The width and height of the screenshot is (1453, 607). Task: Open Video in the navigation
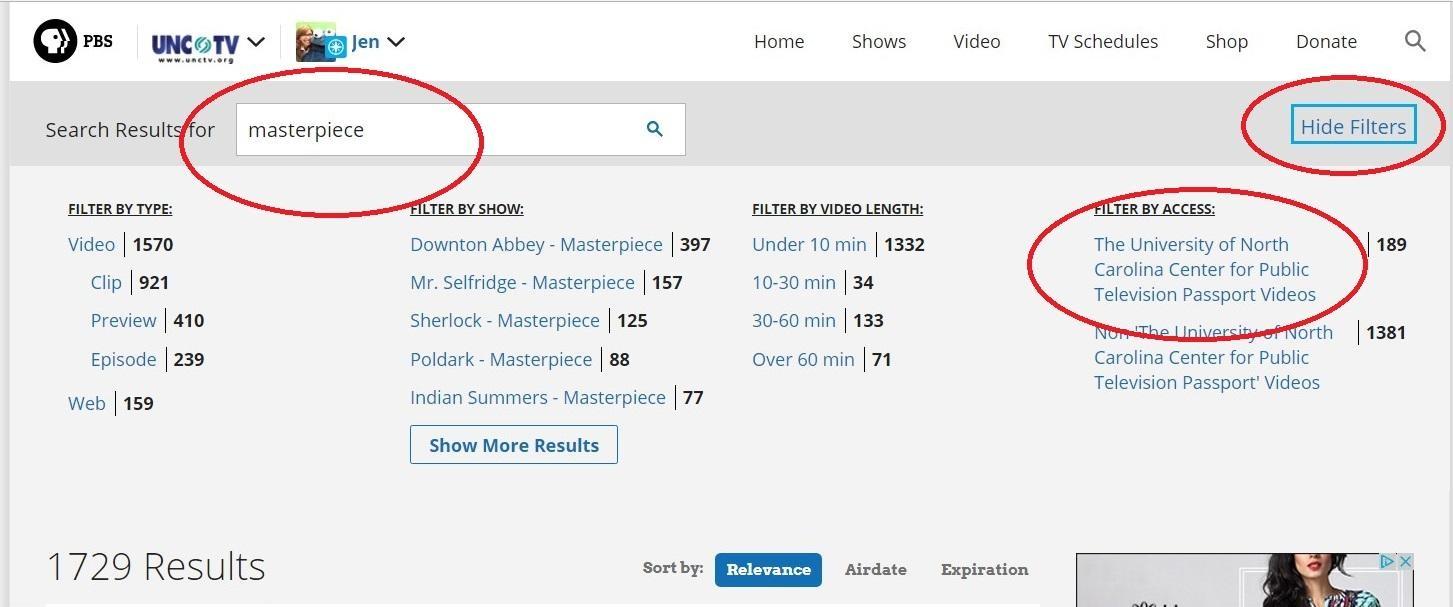pos(977,41)
